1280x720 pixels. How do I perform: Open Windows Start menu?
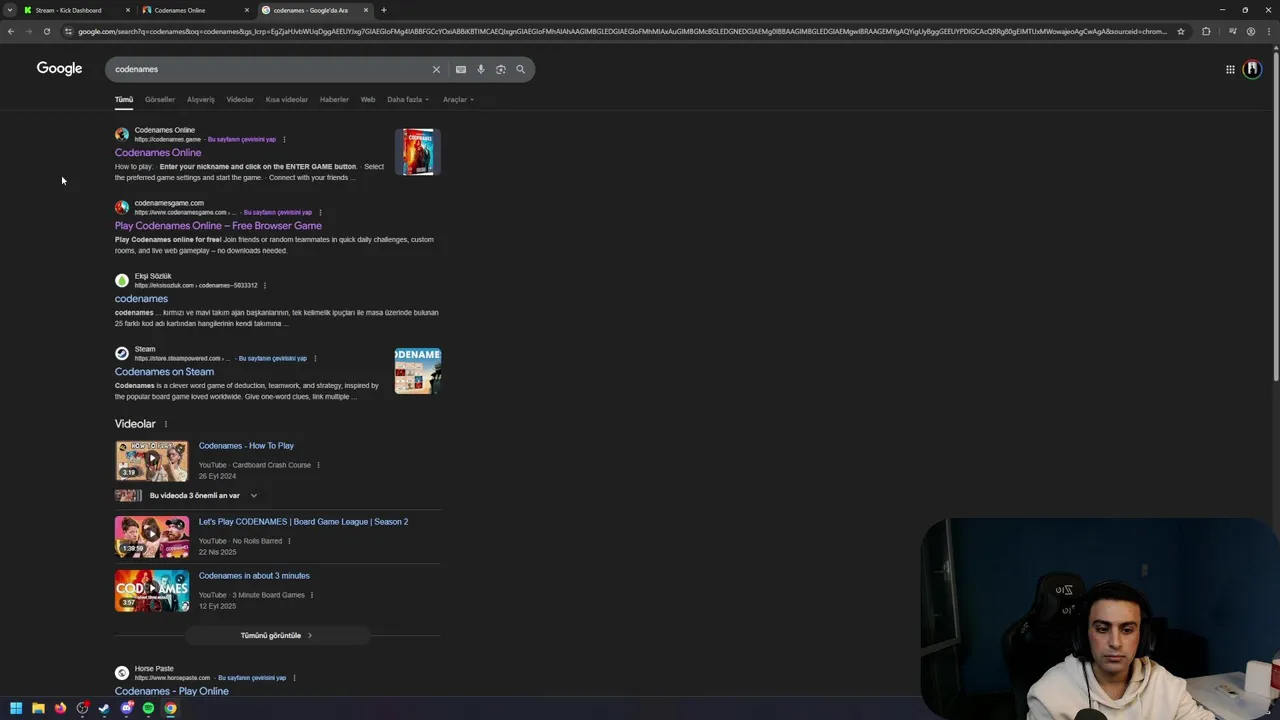(x=16, y=708)
